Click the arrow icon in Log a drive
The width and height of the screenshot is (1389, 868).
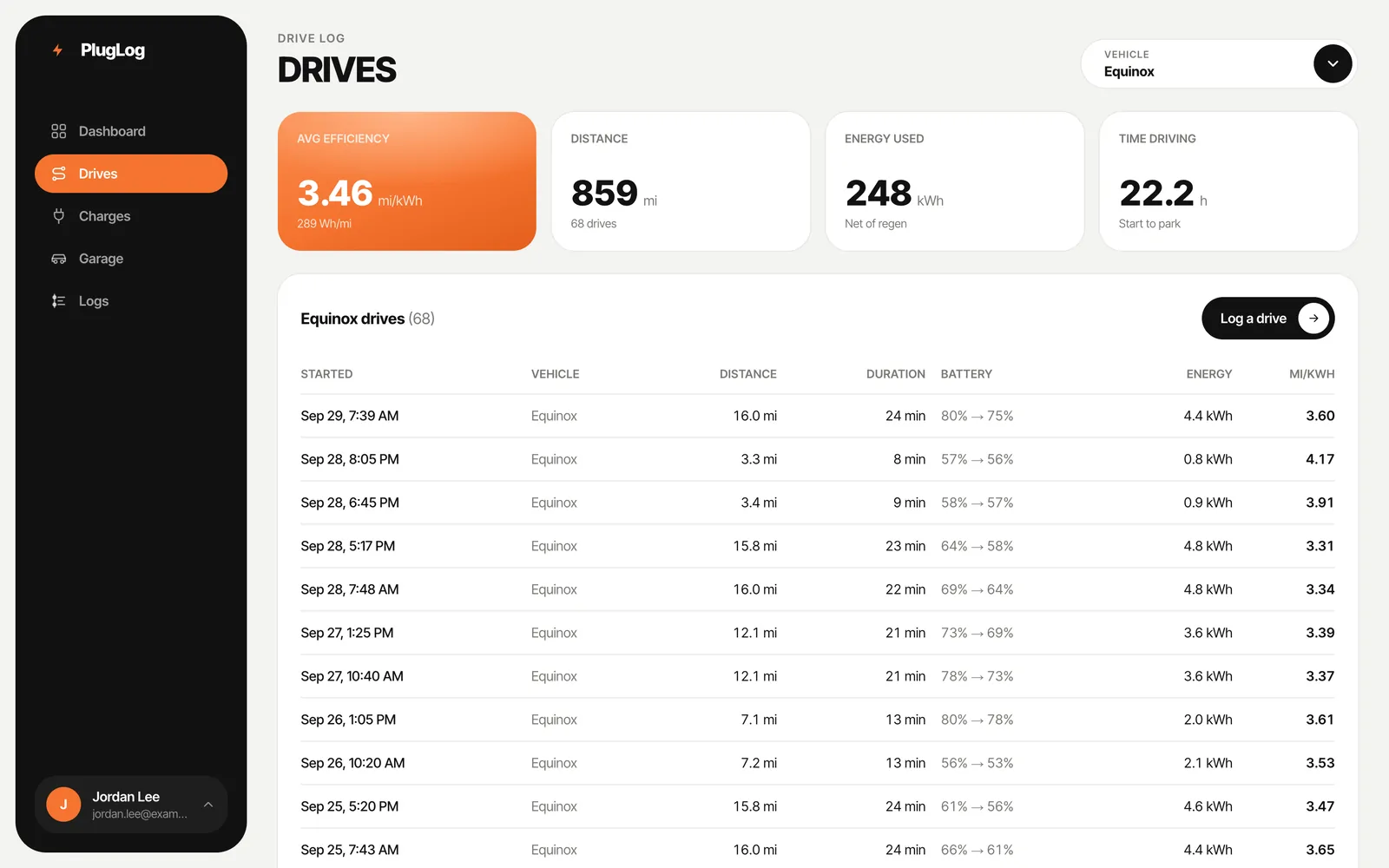point(1313,319)
